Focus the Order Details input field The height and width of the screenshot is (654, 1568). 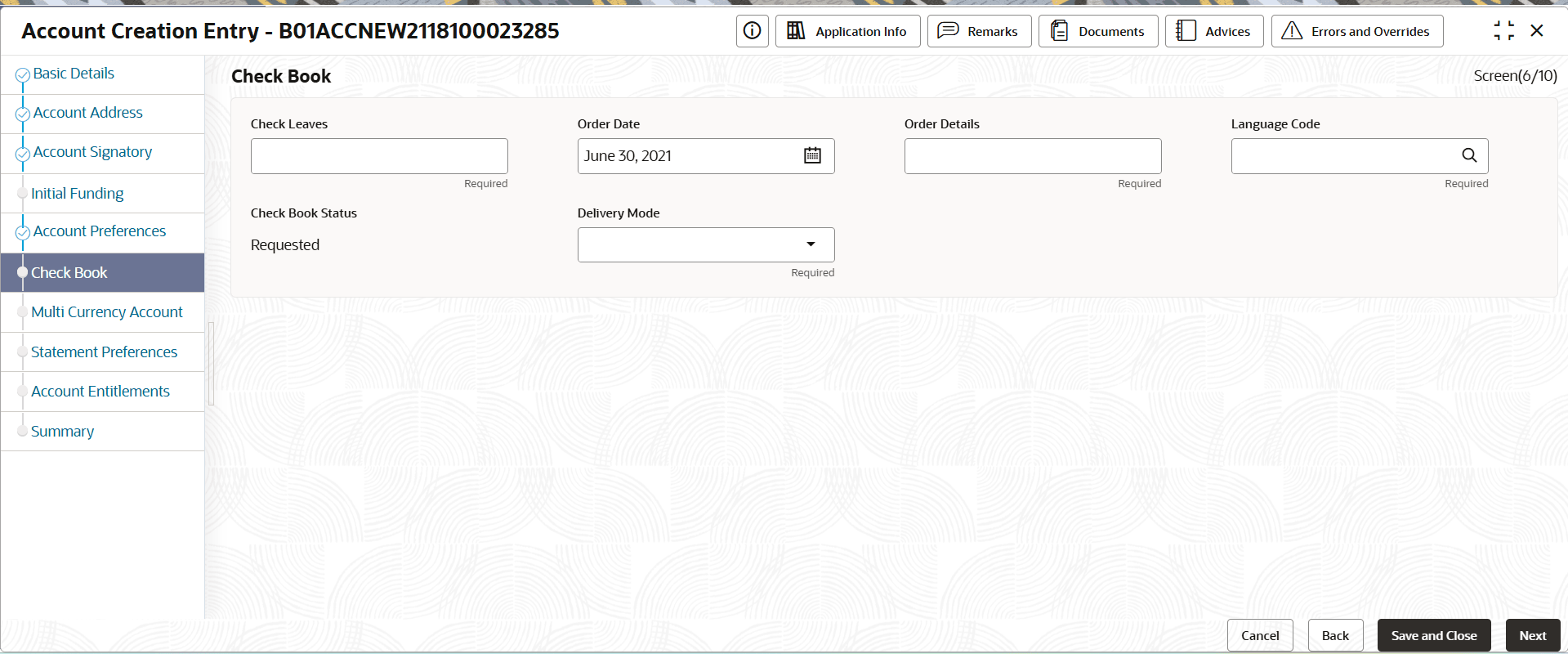pos(1033,156)
